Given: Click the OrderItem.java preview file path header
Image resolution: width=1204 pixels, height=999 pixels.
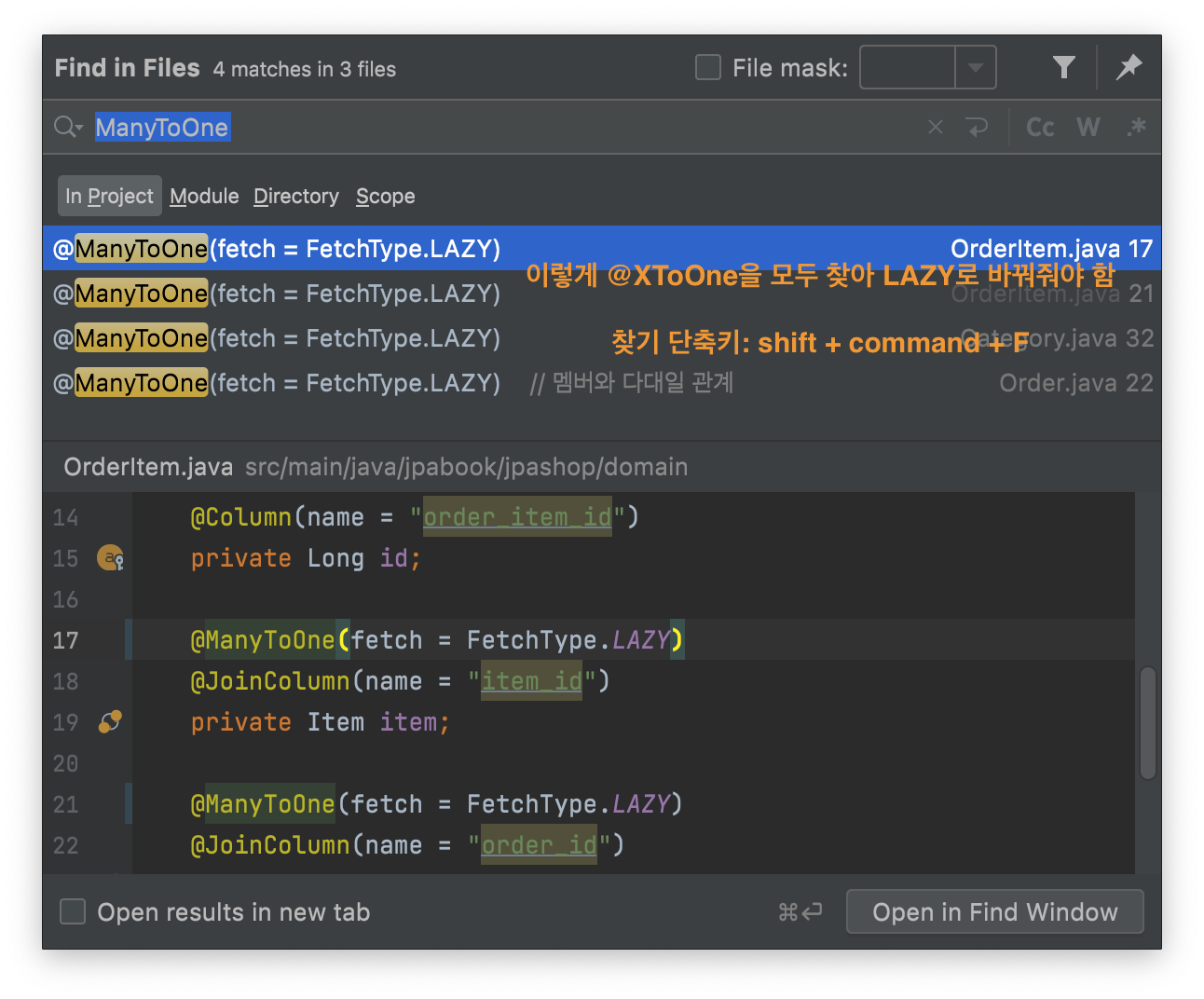Looking at the screenshot, I should tap(376, 467).
